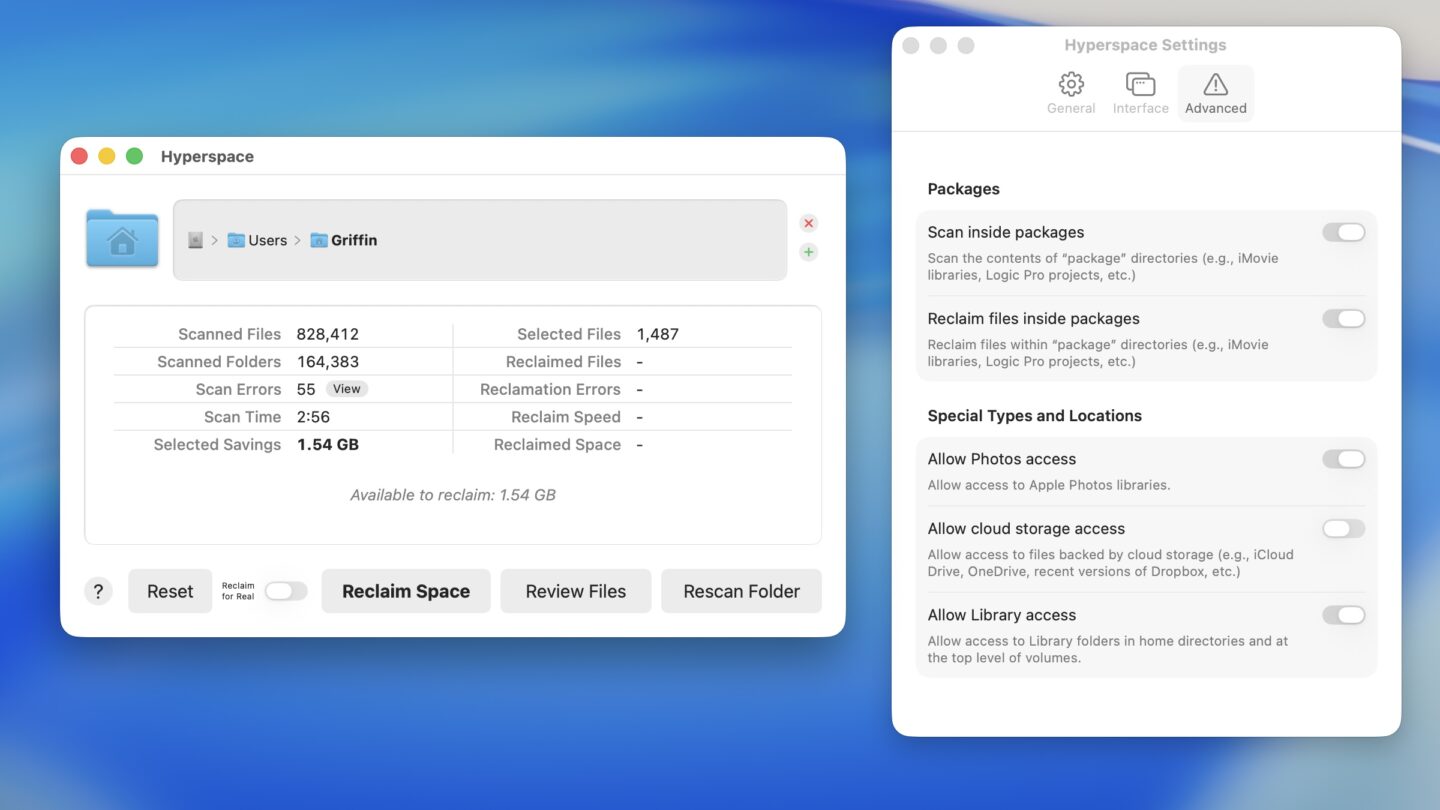Viewport: 1440px width, 810px height.
Task: Open Review Files
Action: coord(575,591)
